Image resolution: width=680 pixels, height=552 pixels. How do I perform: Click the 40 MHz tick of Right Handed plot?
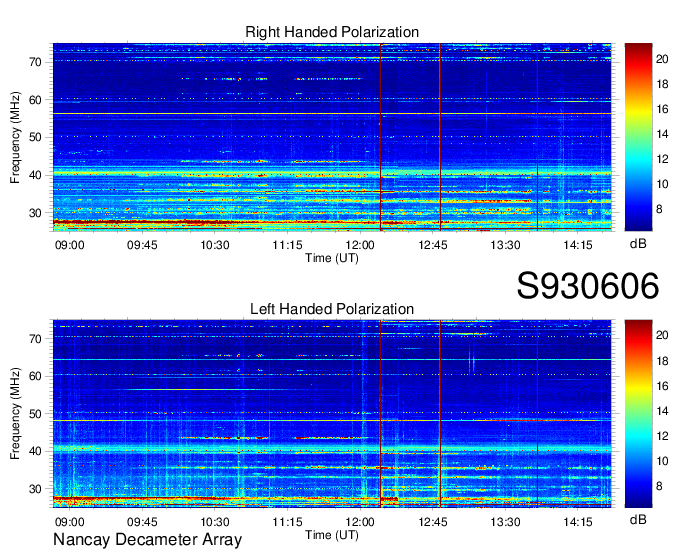coord(35,175)
